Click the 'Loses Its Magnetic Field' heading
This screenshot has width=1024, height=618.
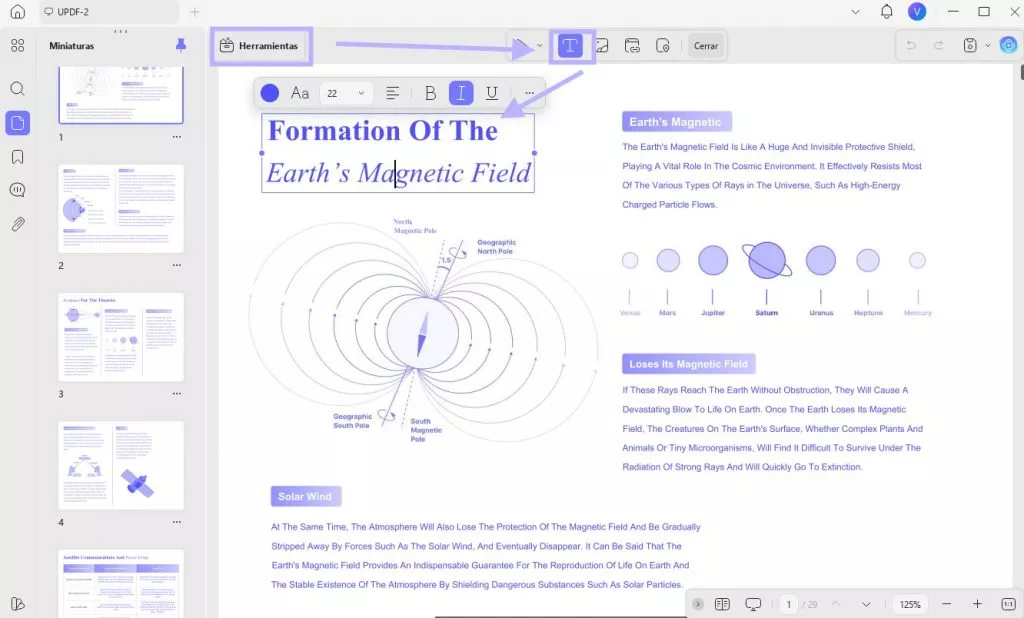click(x=688, y=364)
